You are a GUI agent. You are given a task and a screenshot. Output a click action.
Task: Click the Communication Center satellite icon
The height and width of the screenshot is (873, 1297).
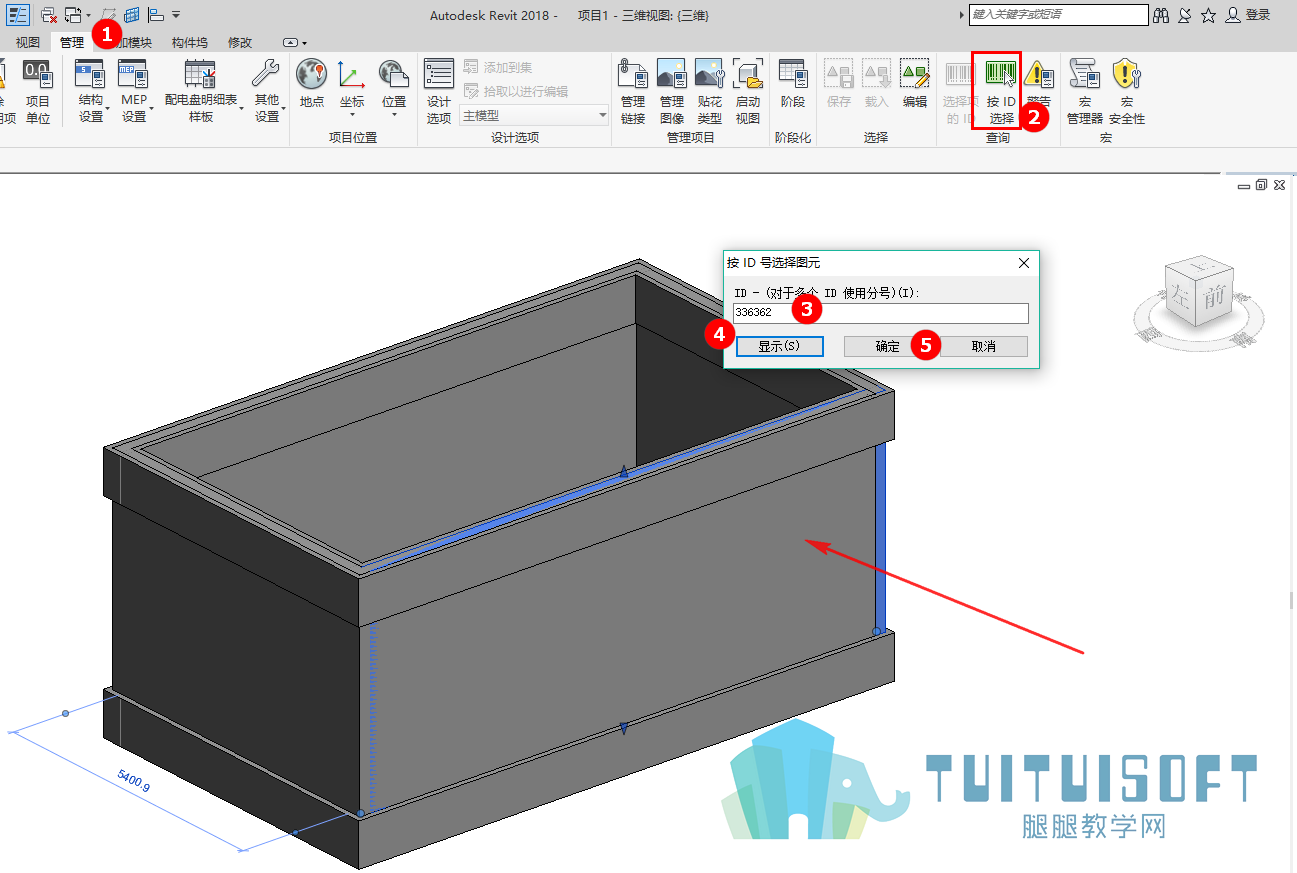coord(1185,15)
